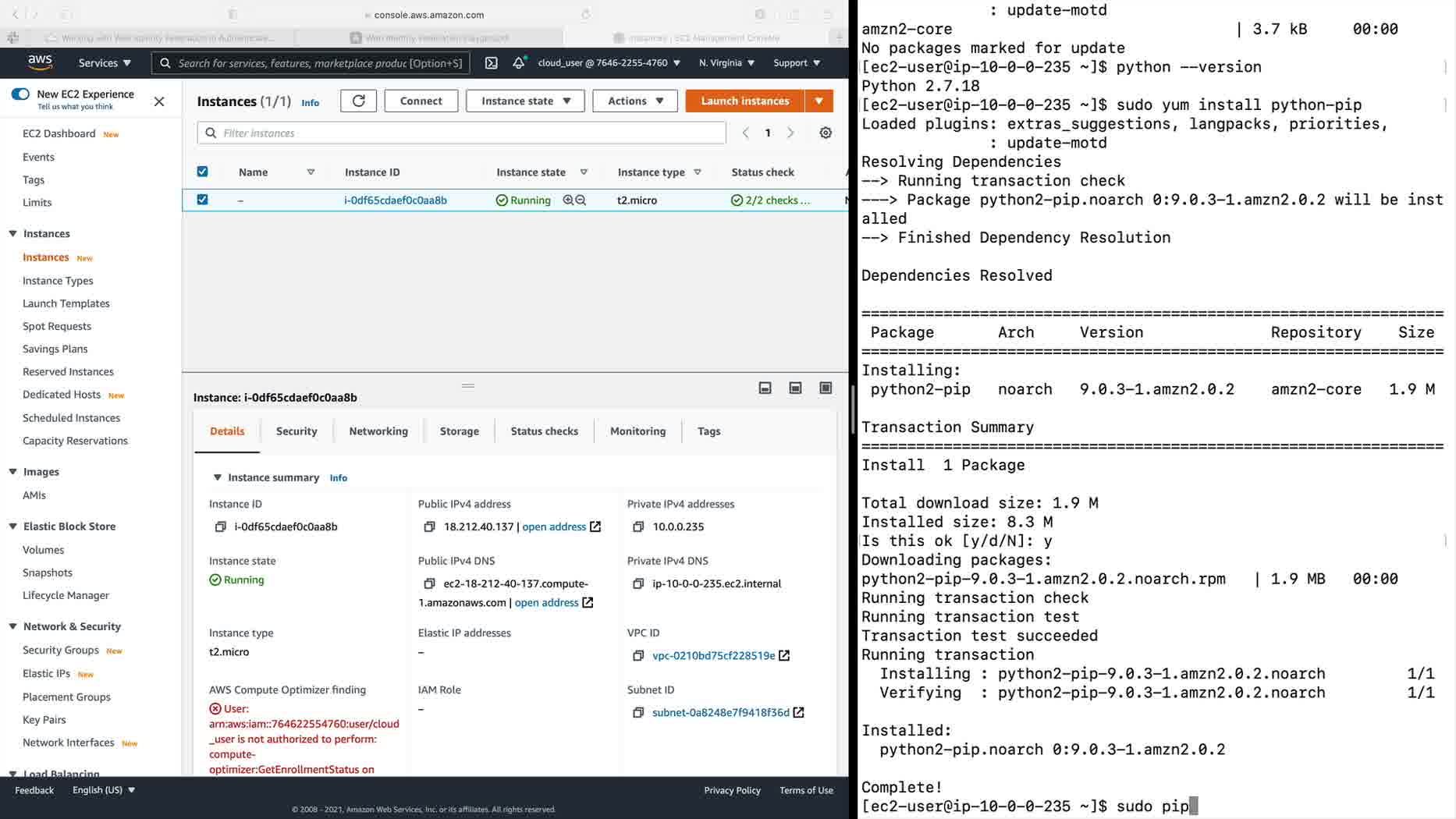This screenshot has width=1456, height=819.
Task: Click the AWS services search field
Action: click(x=311, y=63)
